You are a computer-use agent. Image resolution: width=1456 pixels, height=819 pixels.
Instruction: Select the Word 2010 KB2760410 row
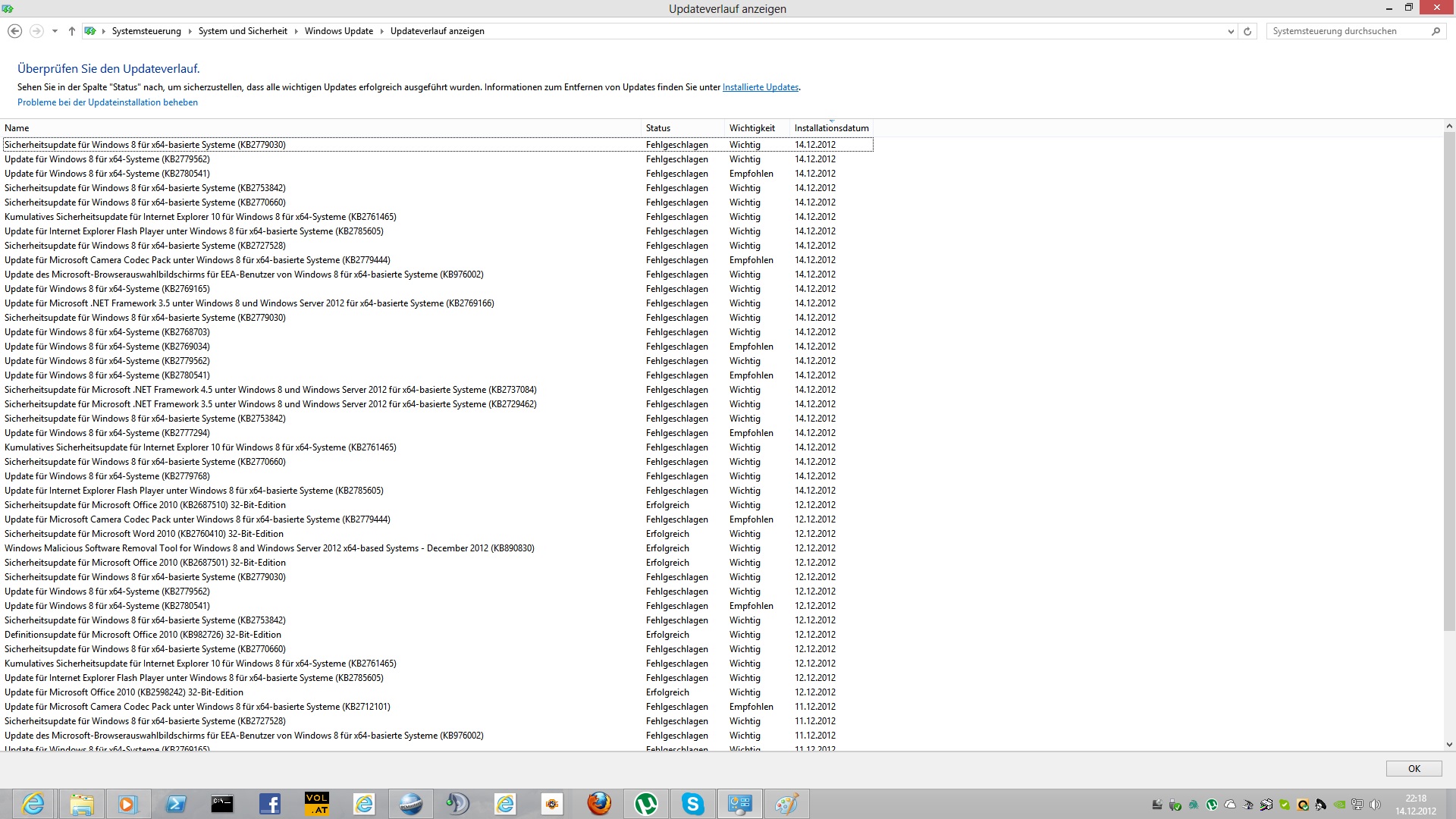click(x=438, y=534)
